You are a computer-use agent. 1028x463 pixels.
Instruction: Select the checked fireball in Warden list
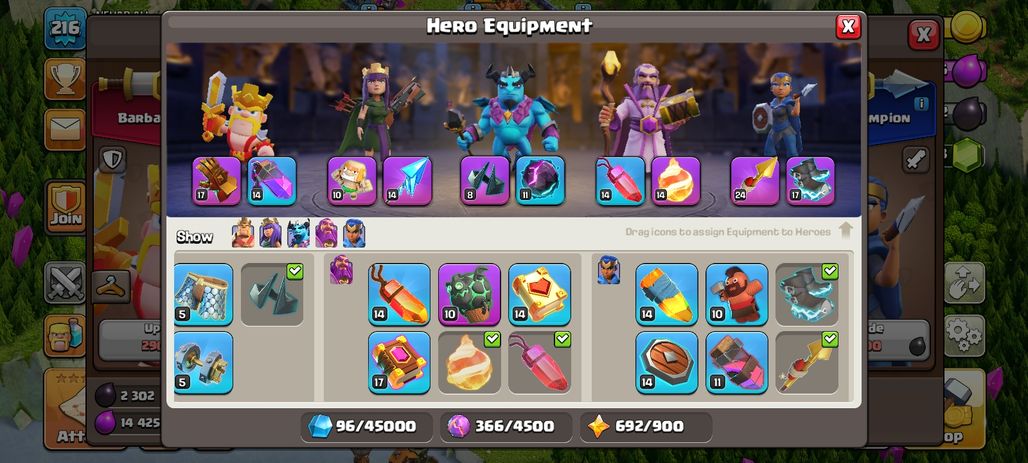(x=469, y=362)
